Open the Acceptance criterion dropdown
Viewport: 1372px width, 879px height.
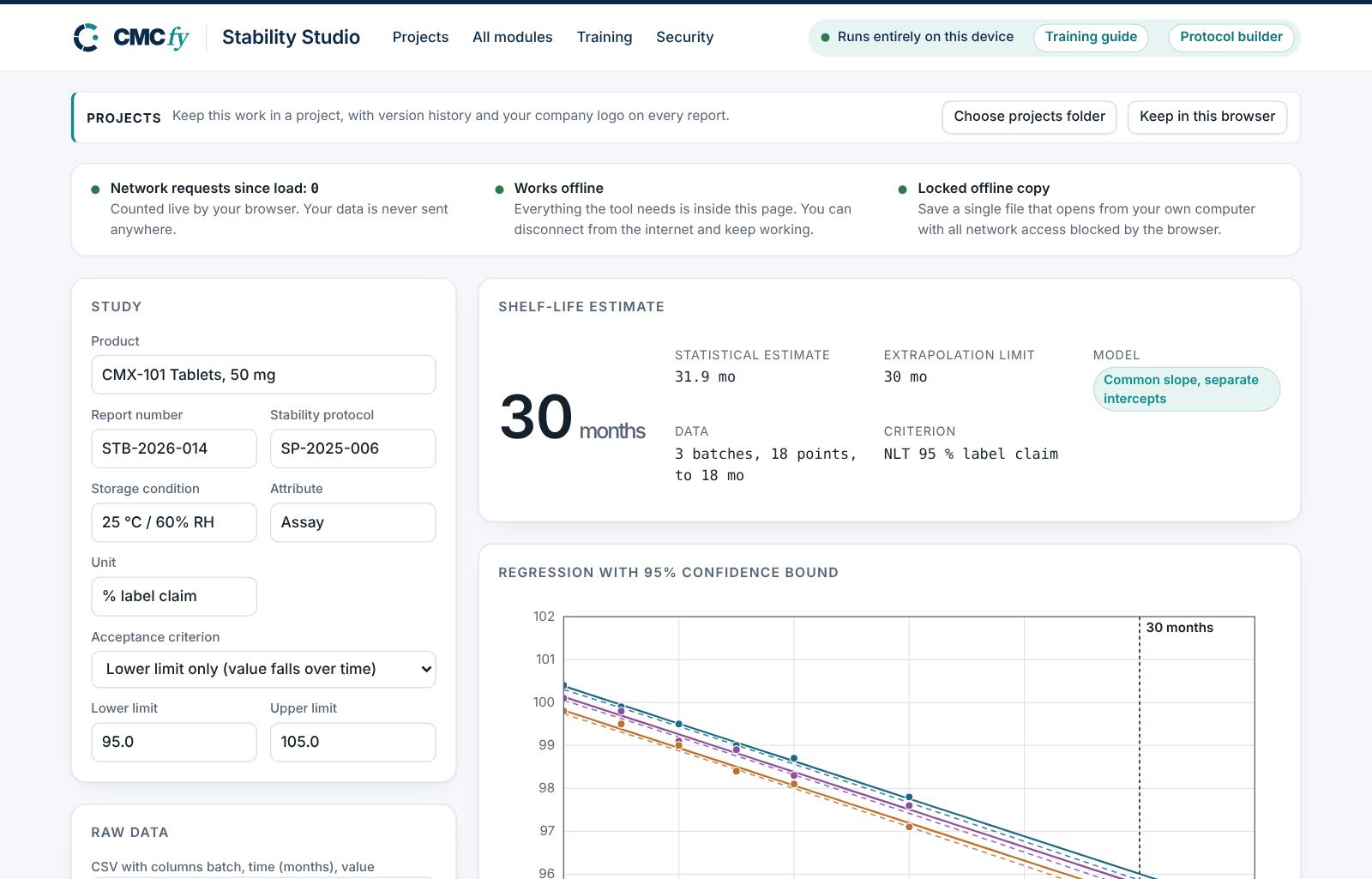click(x=263, y=669)
